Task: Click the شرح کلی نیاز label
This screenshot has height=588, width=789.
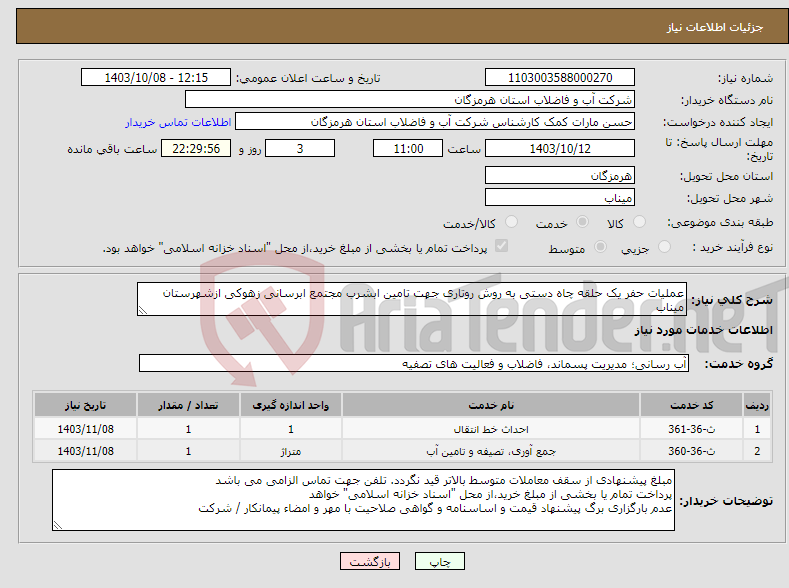Action: (732, 300)
